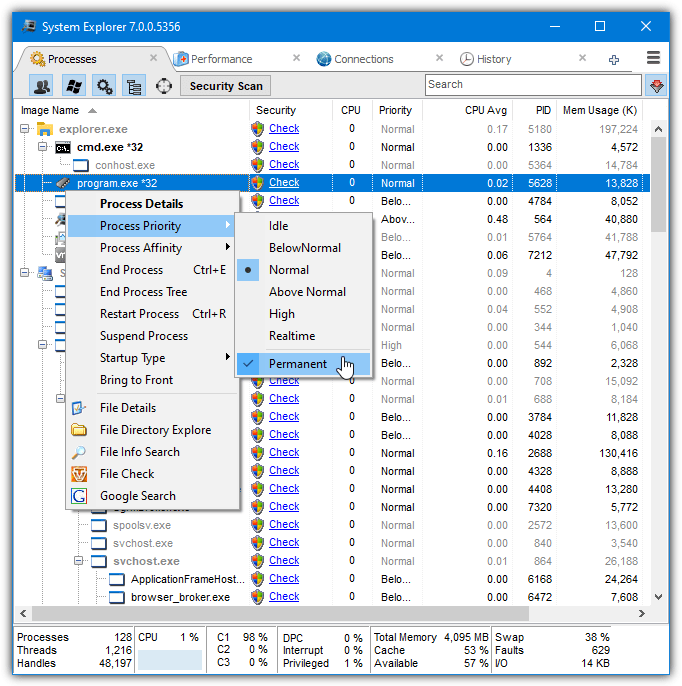Sort by Mem Usage (K) column

(x=599, y=110)
